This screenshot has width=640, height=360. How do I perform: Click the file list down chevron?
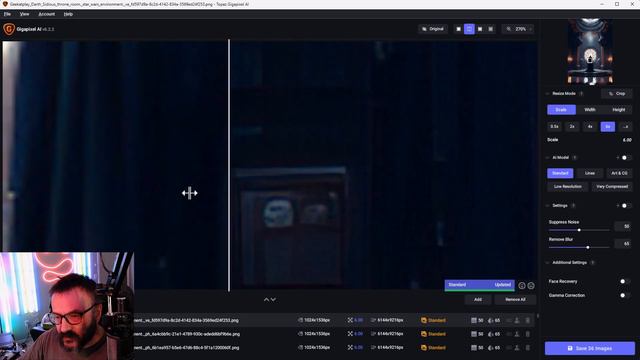(273, 300)
